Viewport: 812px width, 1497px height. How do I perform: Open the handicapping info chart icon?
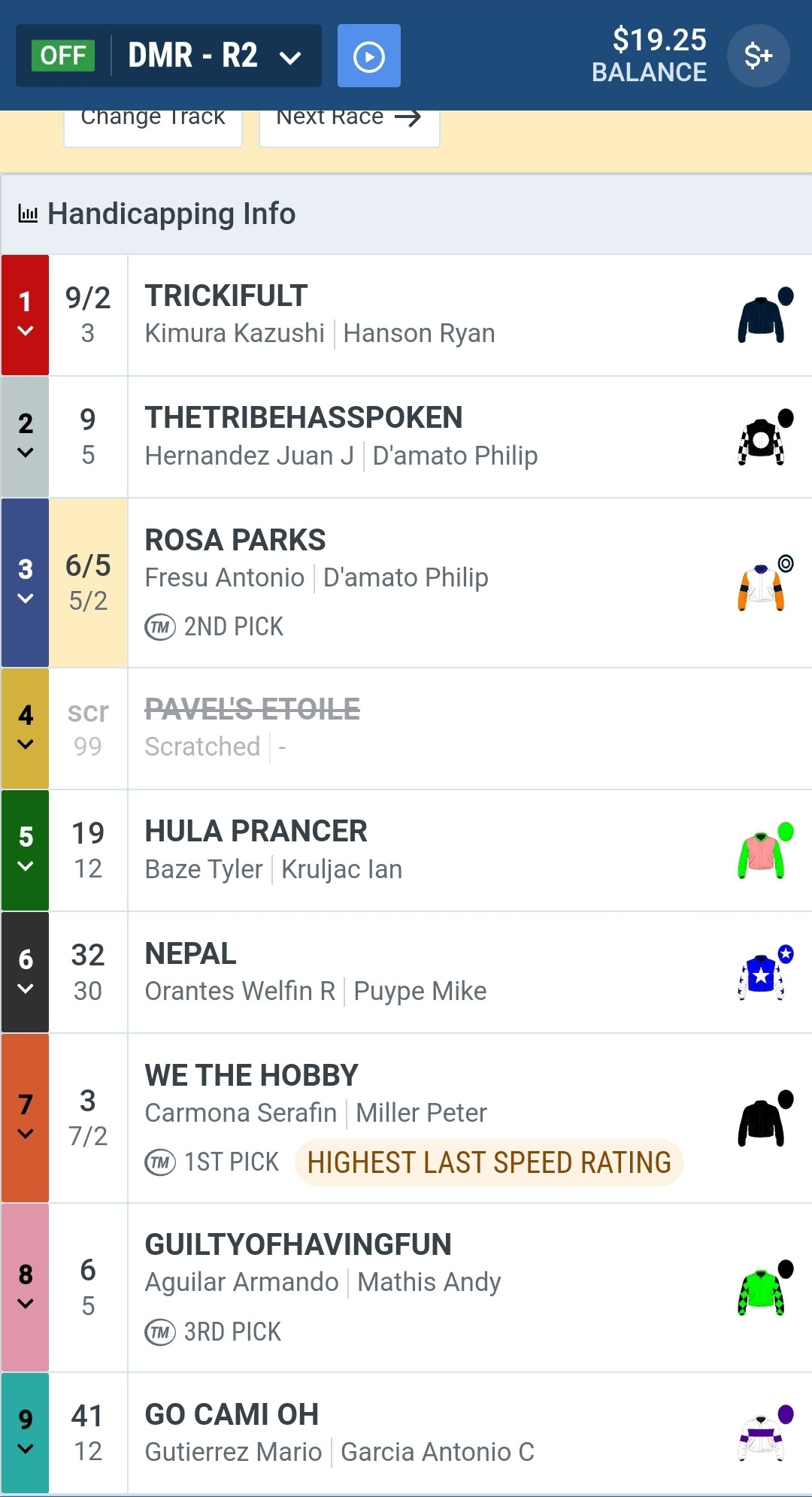(x=28, y=214)
